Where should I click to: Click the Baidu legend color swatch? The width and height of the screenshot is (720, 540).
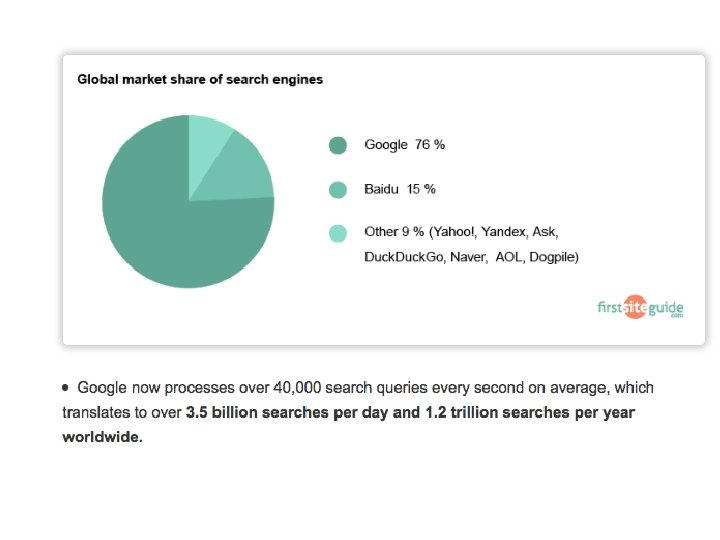click(338, 189)
